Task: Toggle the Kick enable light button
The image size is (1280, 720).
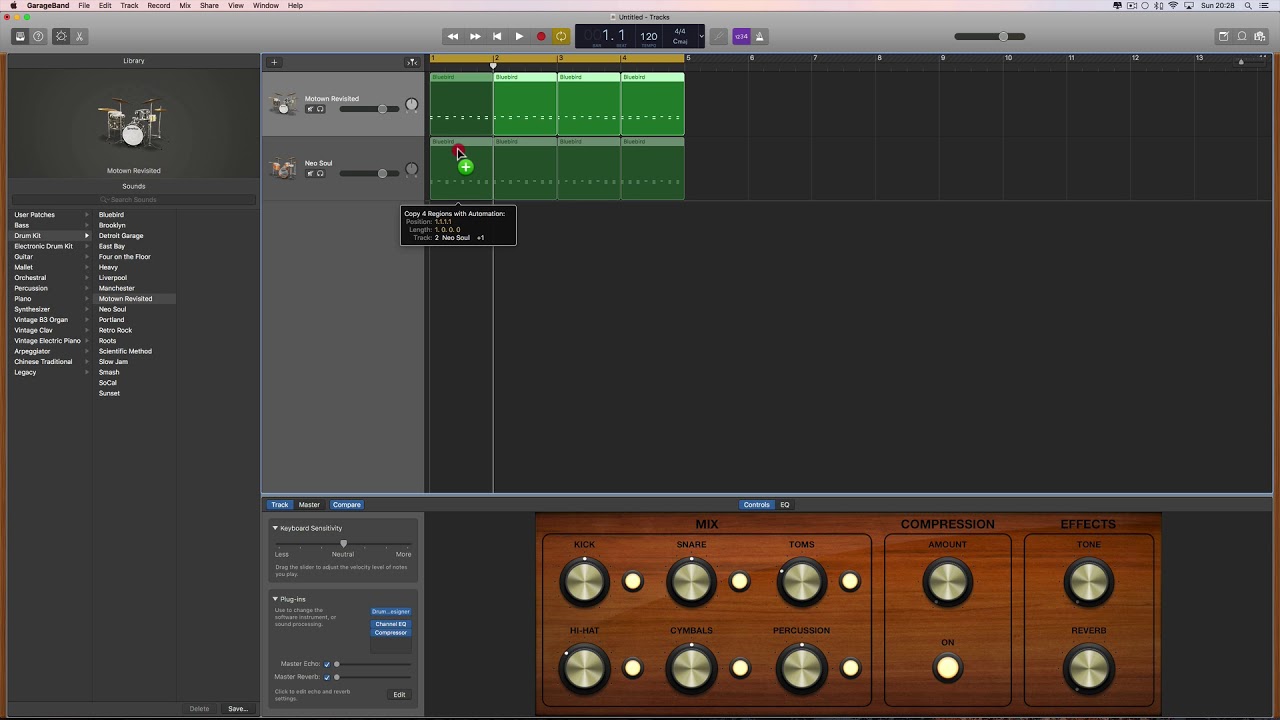Action: pos(632,581)
